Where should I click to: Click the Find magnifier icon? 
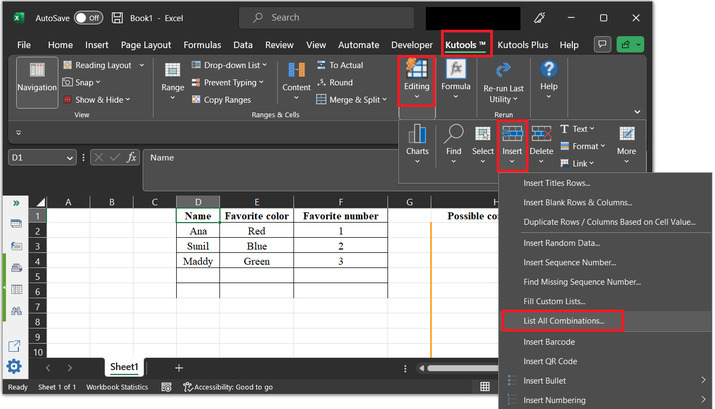pyautogui.click(x=454, y=134)
